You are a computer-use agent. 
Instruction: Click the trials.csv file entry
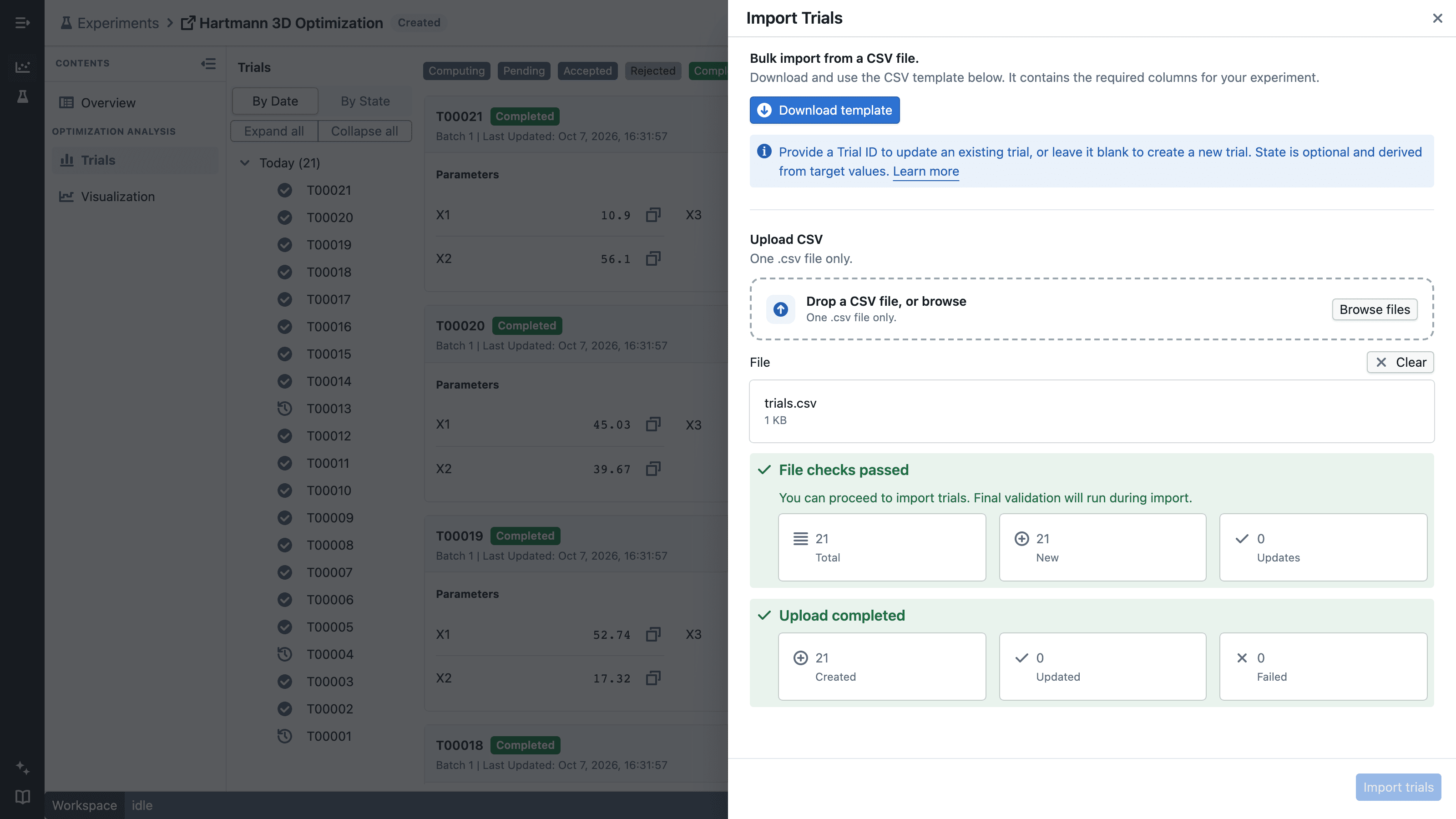coord(1092,411)
